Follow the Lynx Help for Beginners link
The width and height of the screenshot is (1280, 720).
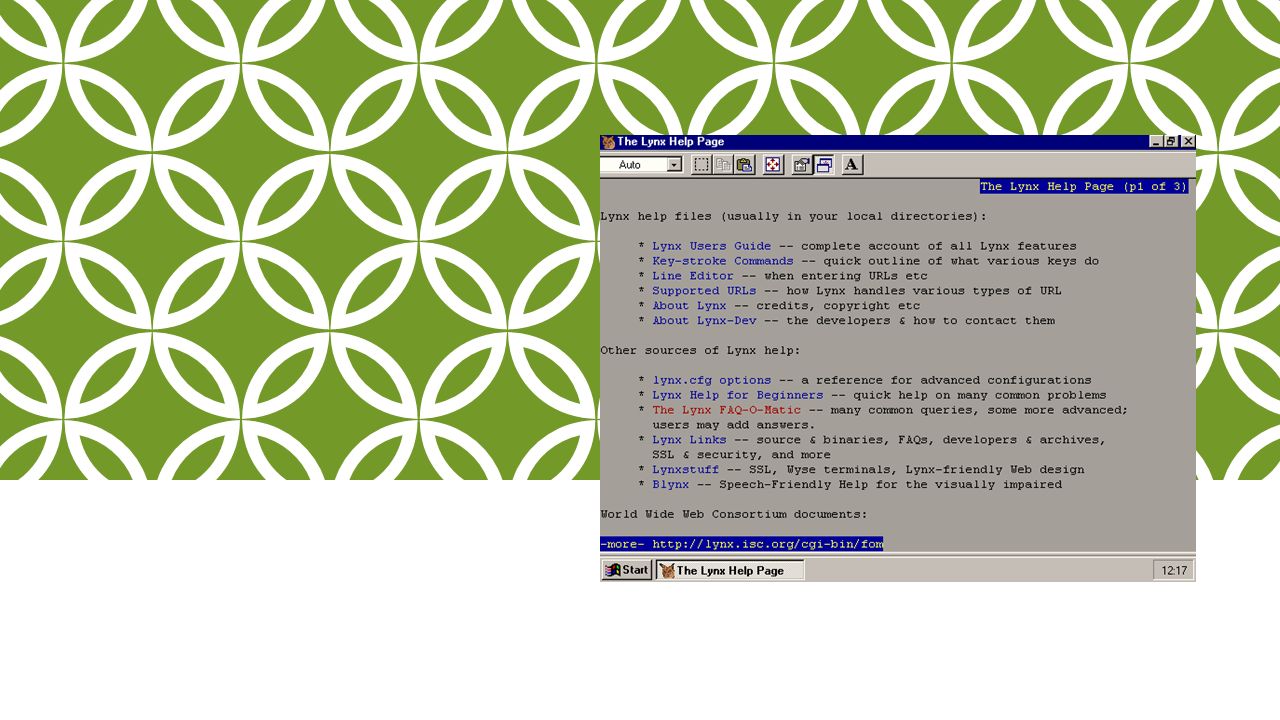(738, 395)
